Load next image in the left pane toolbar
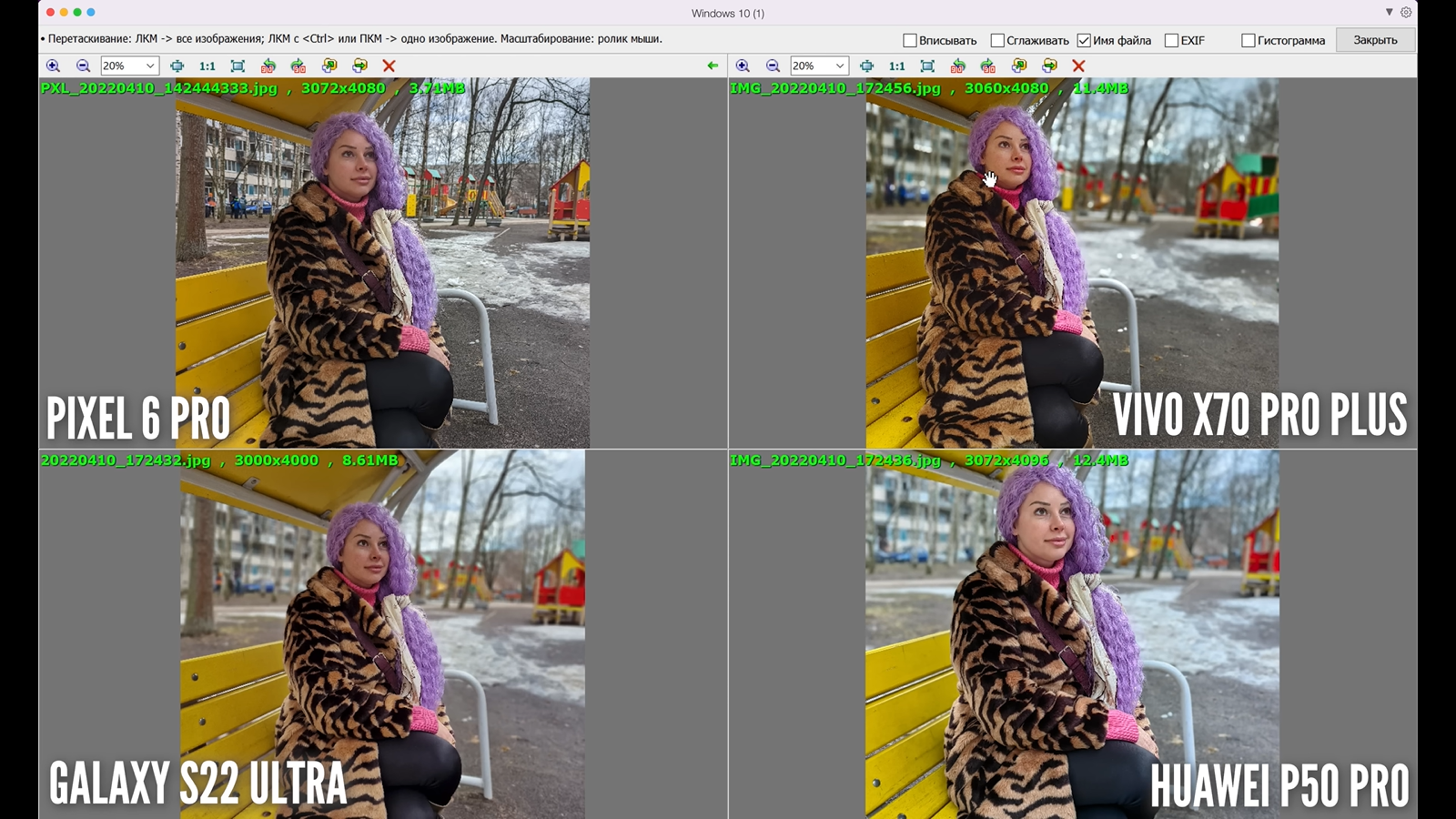Screen dimensions: 1456x819 point(359,66)
